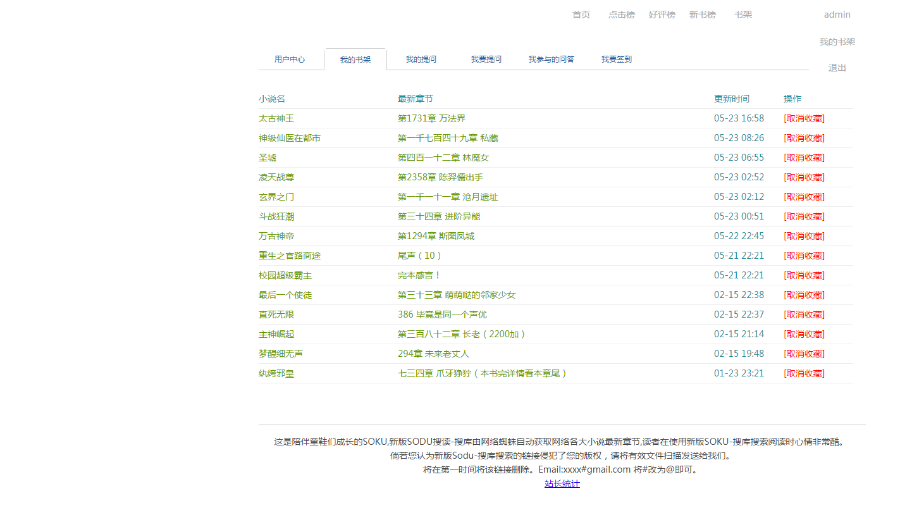The width and height of the screenshot is (900, 522).
Task: Open the novel 最后一个使徒
Action: click(x=285, y=295)
